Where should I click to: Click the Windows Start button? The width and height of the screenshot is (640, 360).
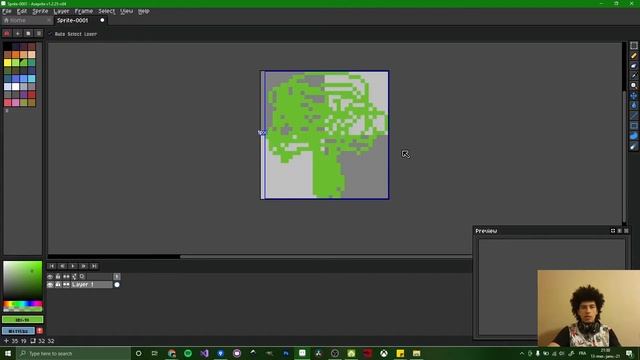click(x=8, y=353)
